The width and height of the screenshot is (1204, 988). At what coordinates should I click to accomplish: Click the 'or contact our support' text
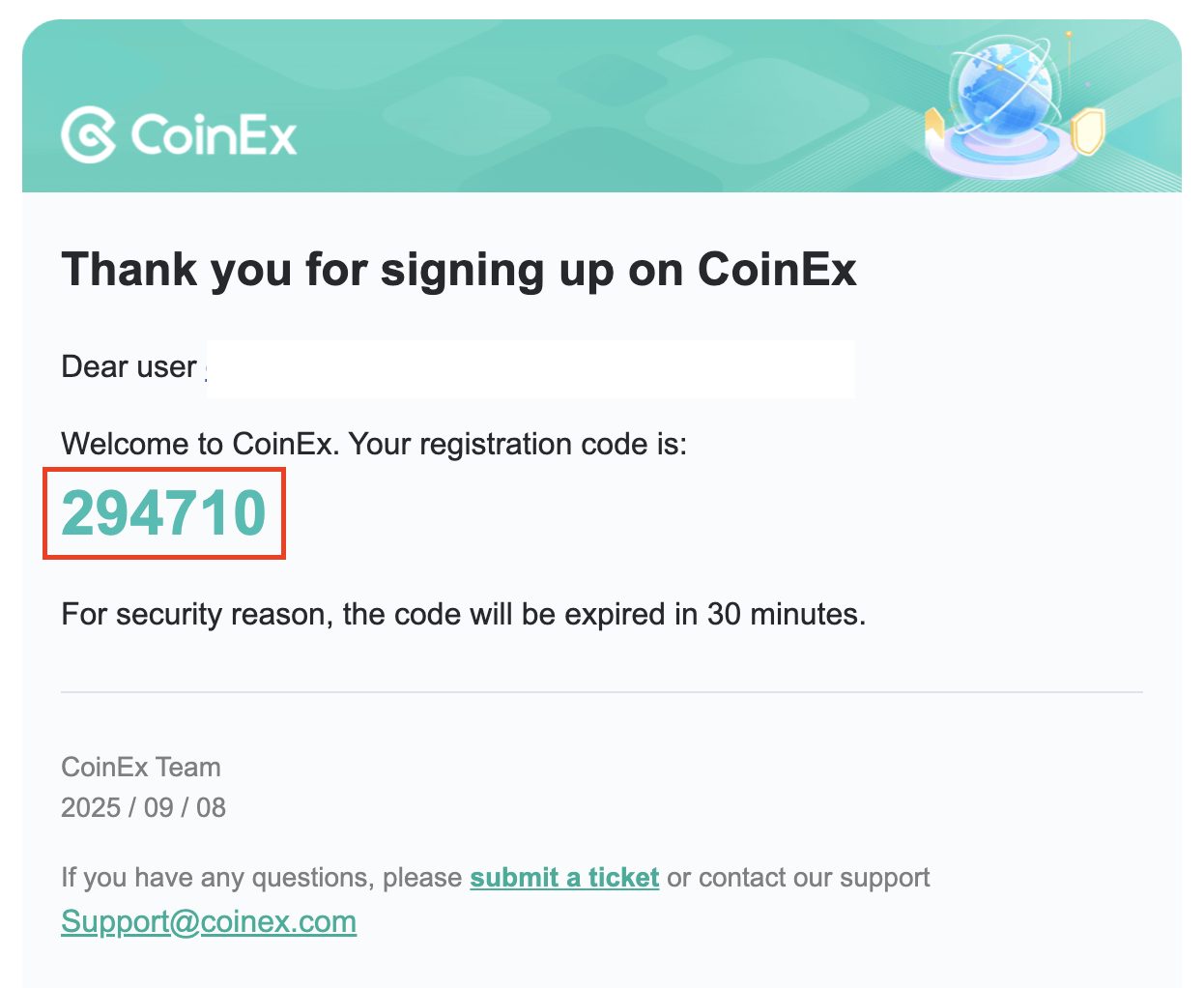coord(798,878)
